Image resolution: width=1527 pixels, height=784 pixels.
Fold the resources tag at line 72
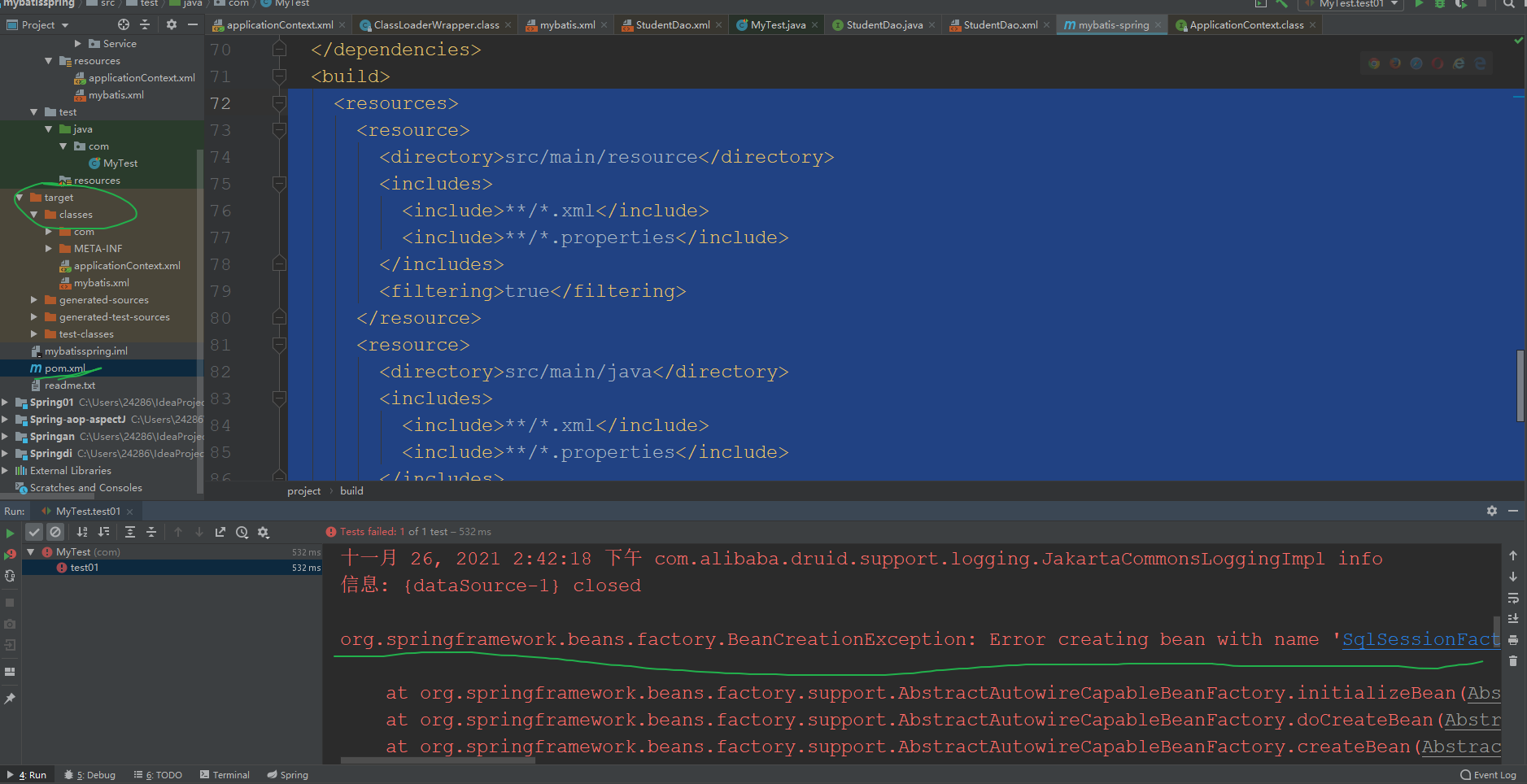(x=279, y=103)
